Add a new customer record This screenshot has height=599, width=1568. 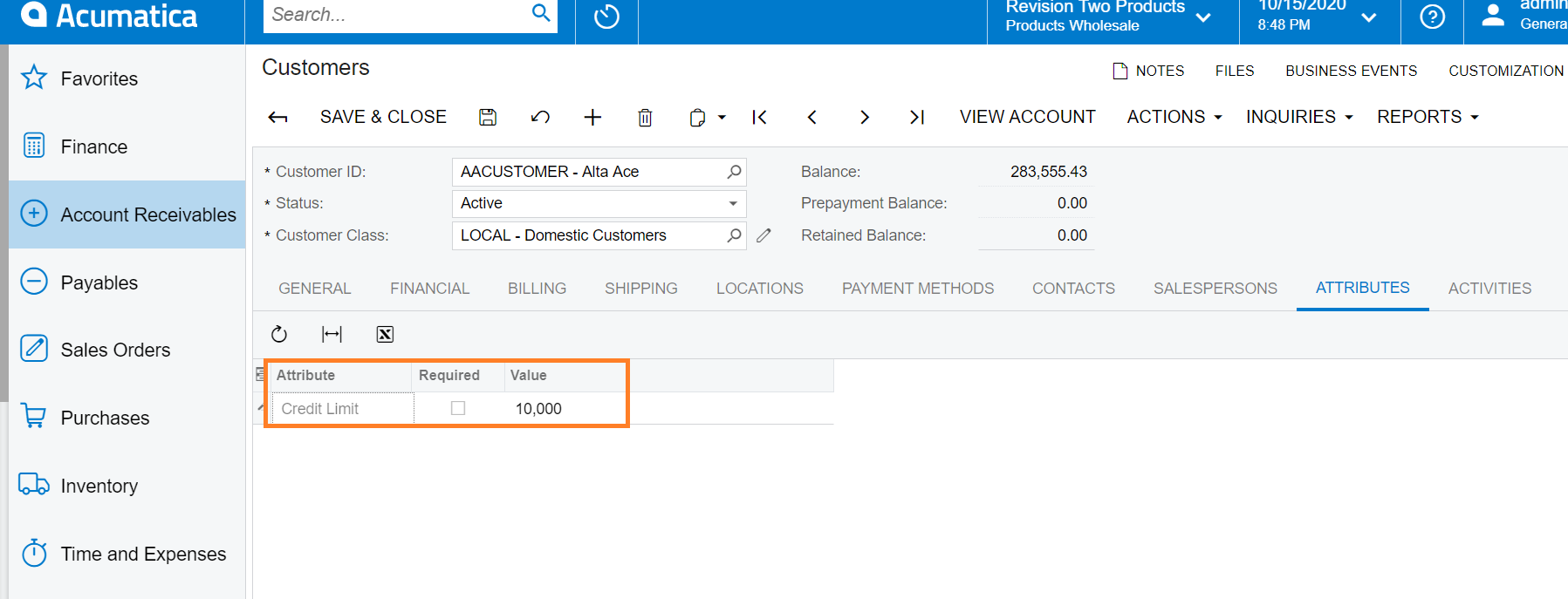[592, 117]
